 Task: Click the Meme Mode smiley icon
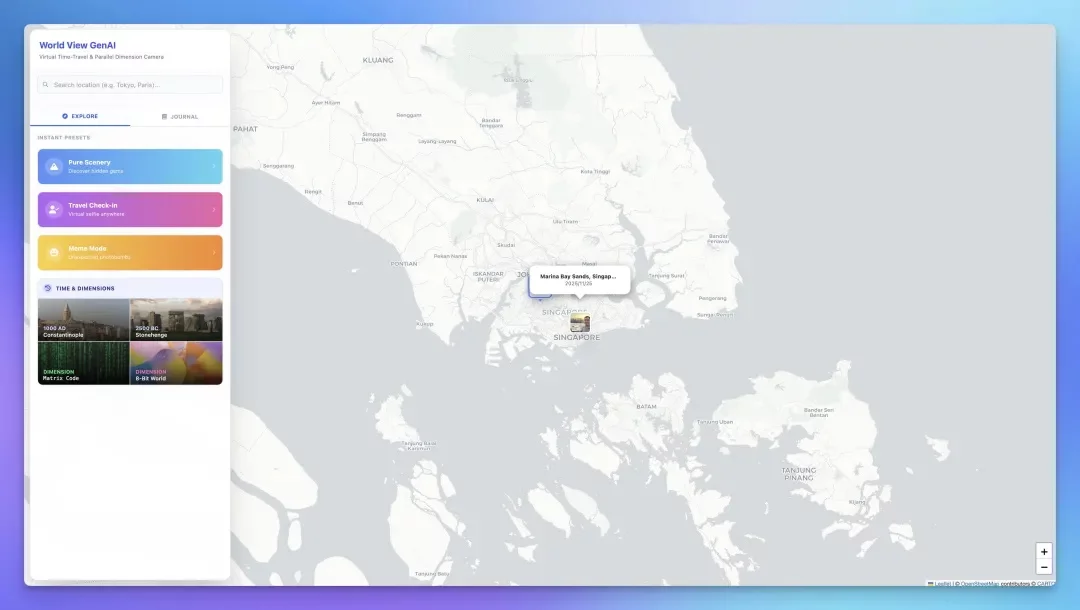[54, 252]
